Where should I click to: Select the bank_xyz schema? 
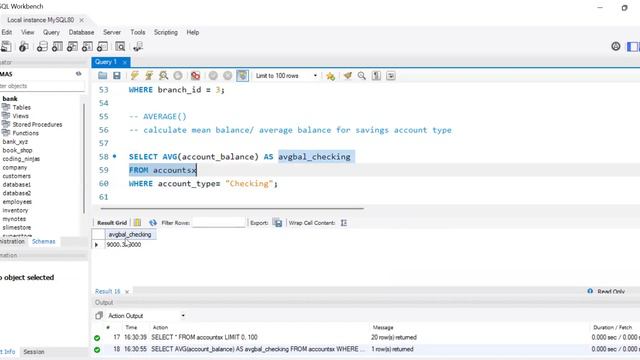coord(15,142)
